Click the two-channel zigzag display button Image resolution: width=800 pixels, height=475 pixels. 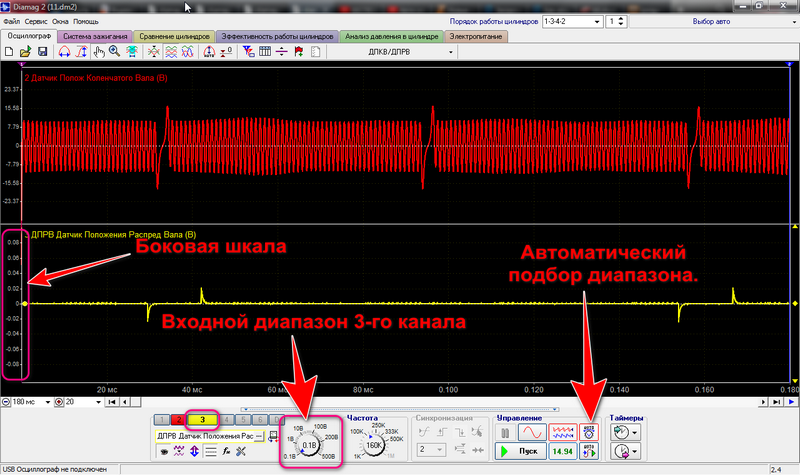click(563, 433)
